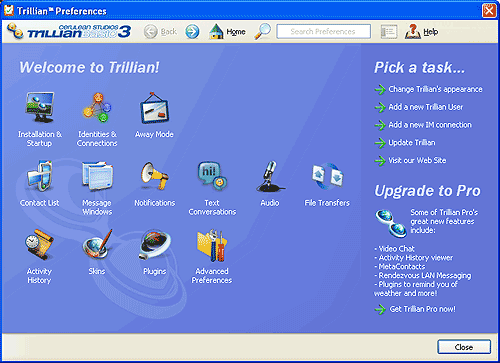This screenshot has height=363, width=500.
Task: Click the Text Conversations label
Action: [212, 207]
